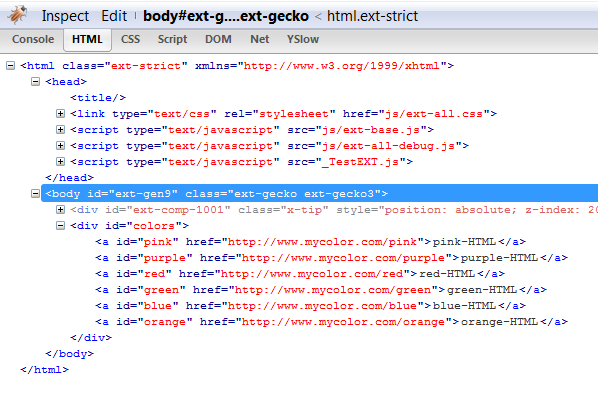Select the ext-all-debug.js script row
Image resolution: width=598 pixels, height=398 pixels.
click(269, 146)
